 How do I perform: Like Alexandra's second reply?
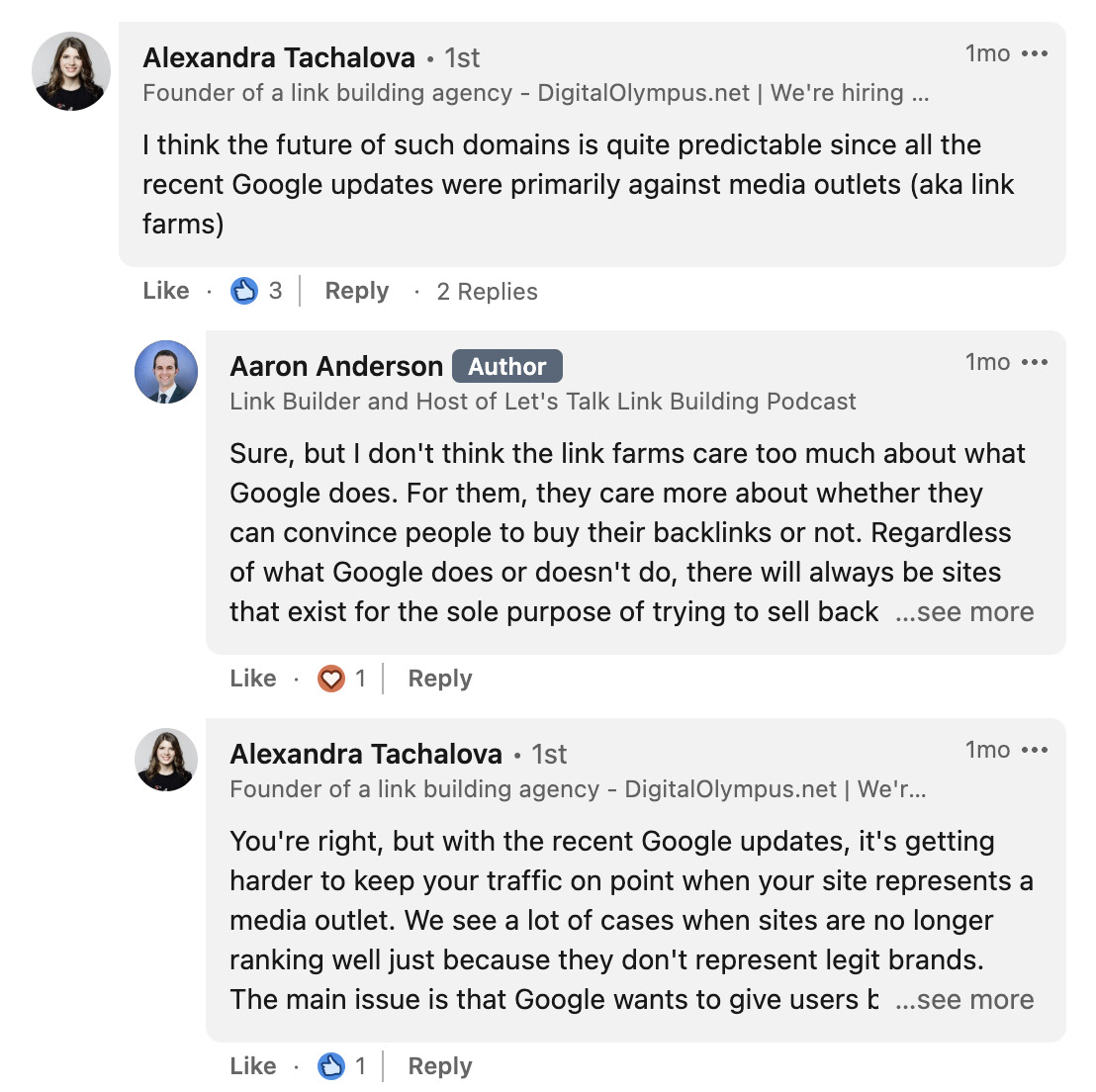coord(253,1066)
